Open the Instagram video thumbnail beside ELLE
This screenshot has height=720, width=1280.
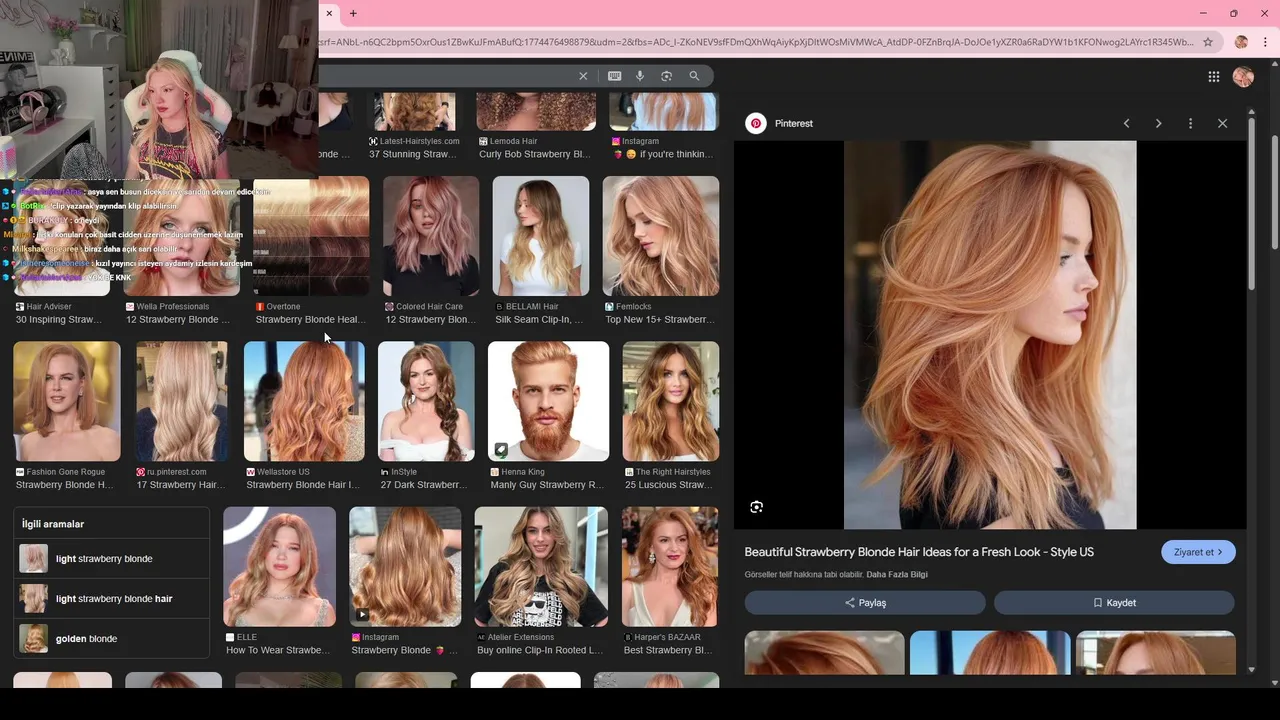tap(405, 566)
